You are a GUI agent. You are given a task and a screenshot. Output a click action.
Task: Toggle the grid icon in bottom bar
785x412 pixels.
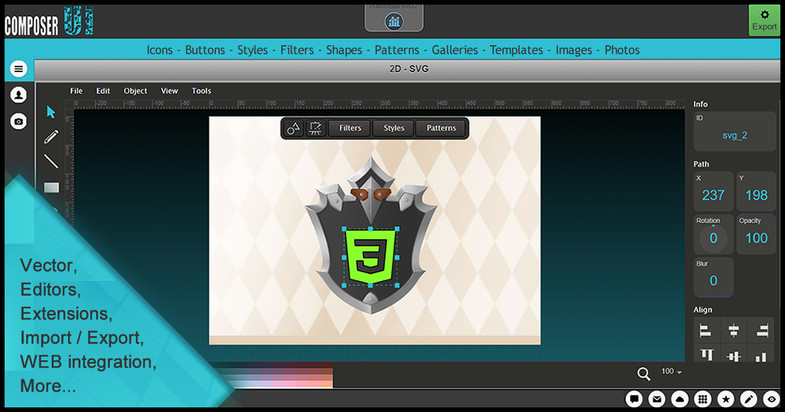pyautogui.click(x=703, y=399)
